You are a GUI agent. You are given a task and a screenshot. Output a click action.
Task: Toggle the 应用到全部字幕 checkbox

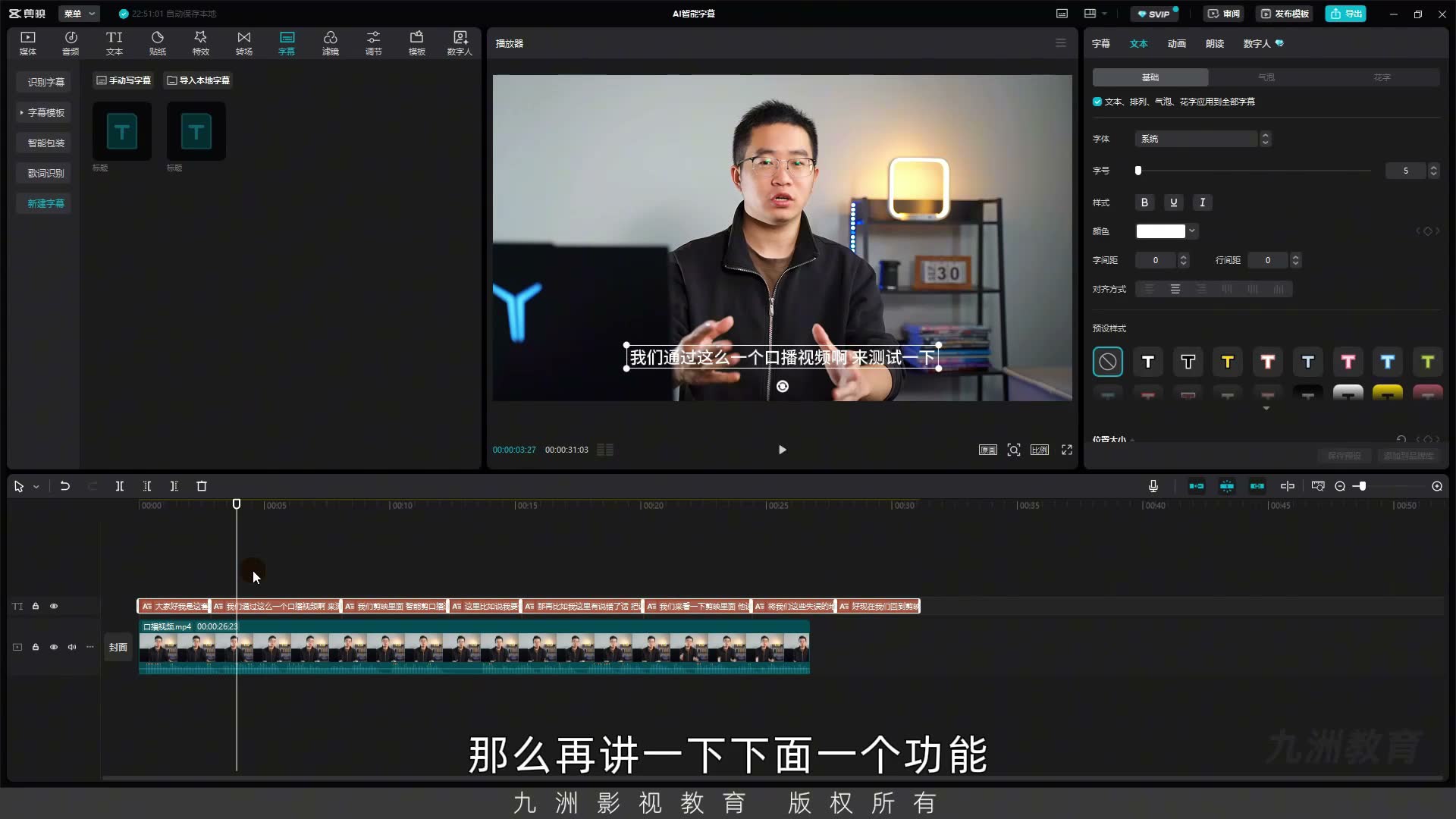tap(1097, 102)
